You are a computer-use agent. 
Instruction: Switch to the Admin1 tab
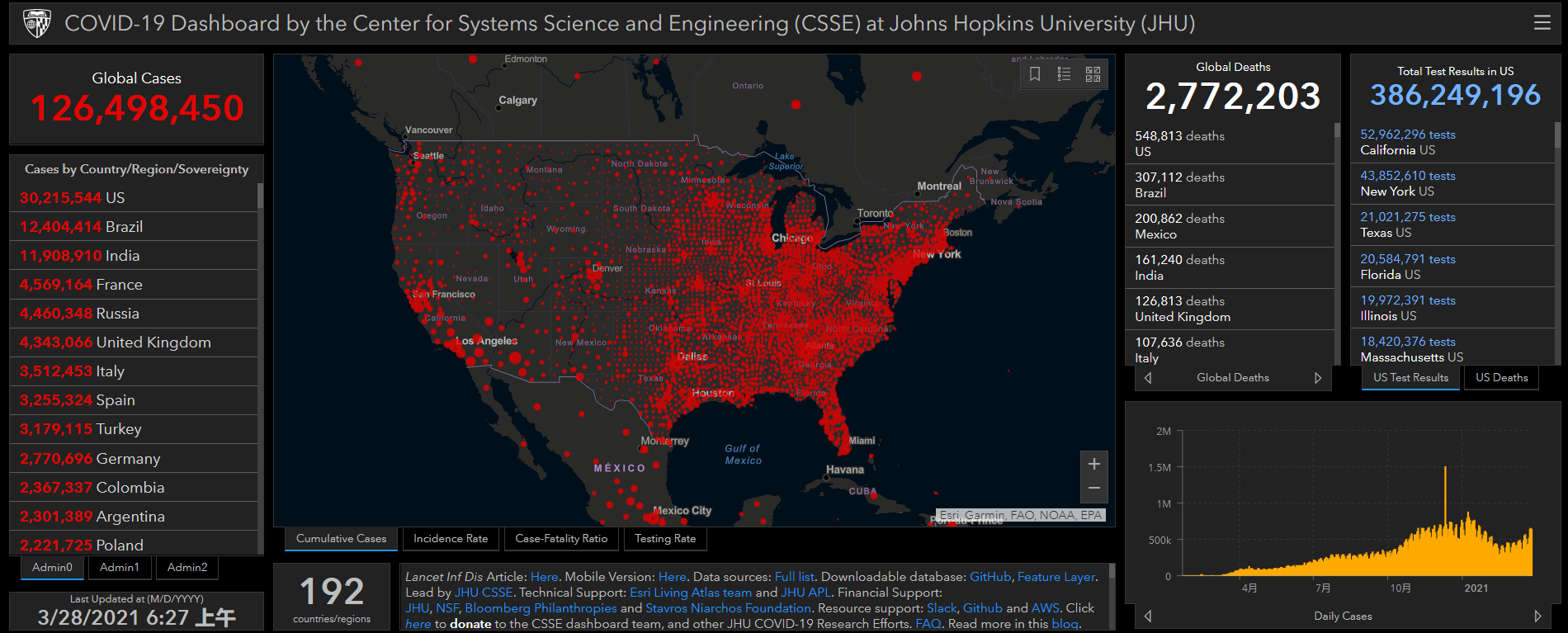pos(120,568)
